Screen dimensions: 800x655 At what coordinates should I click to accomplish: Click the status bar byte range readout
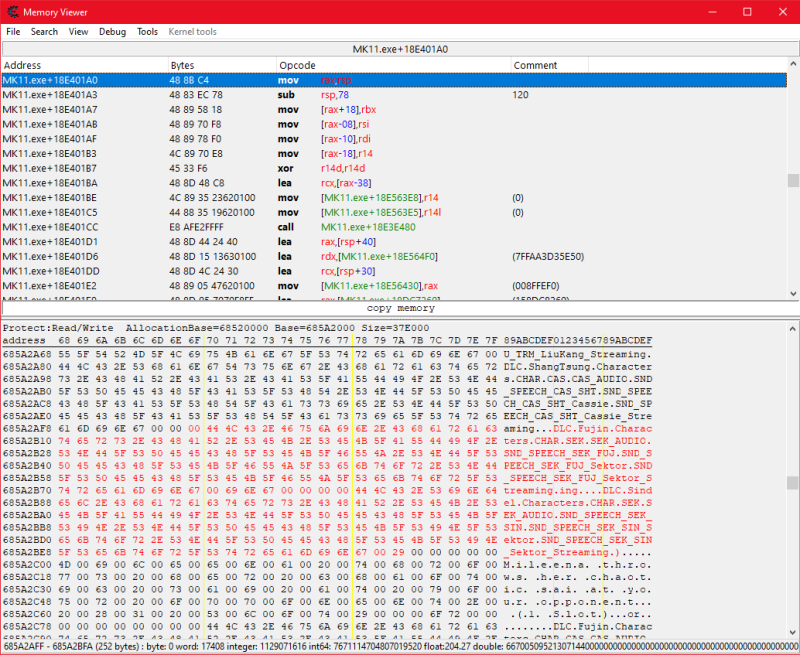pyautogui.click(x=72, y=646)
